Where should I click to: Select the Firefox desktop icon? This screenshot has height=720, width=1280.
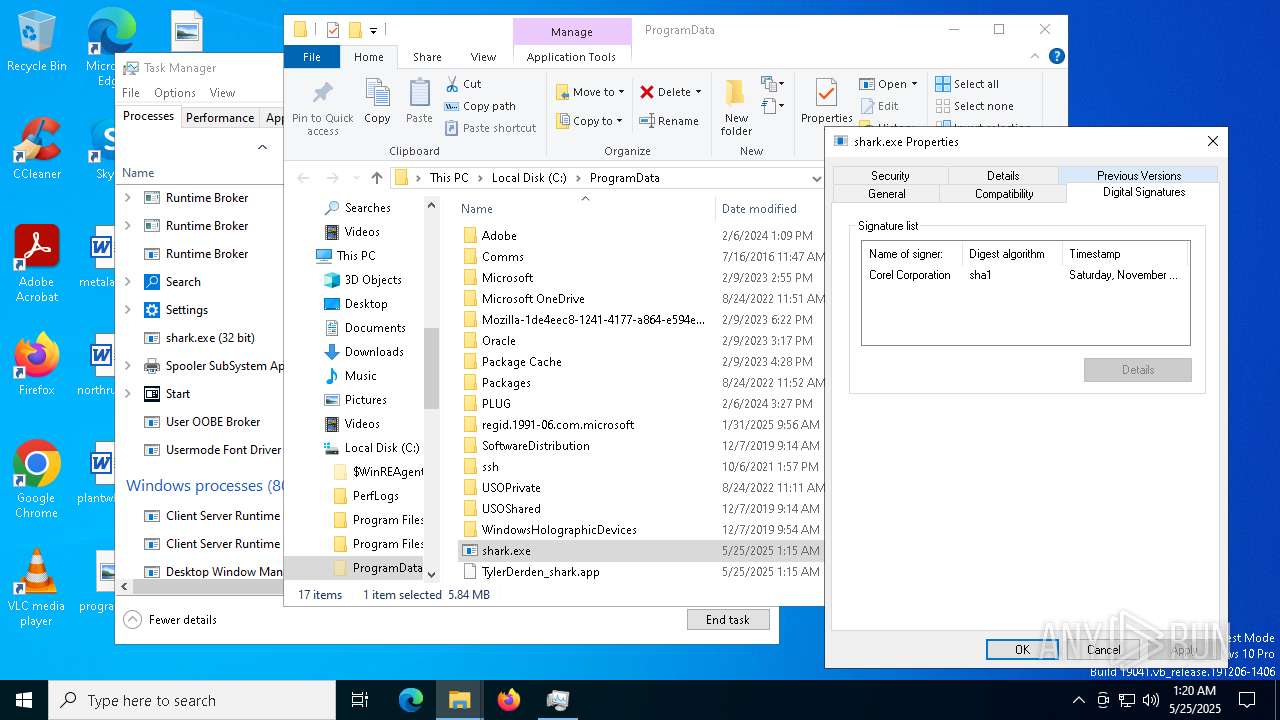[36, 365]
